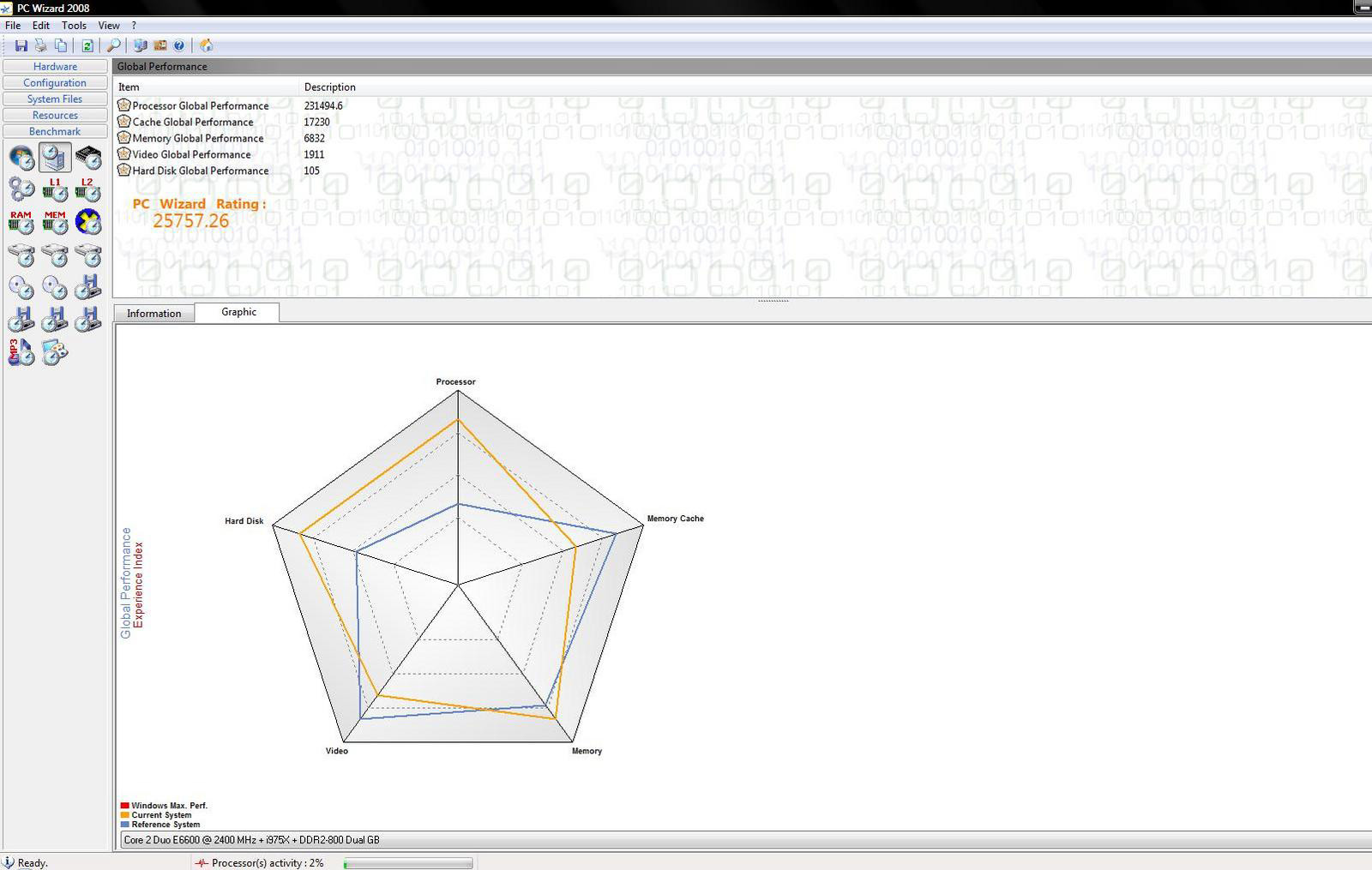This screenshot has width=1372, height=870.
Task: Launch the MP3 compression benchmark icon
Action: click(21, 352)
